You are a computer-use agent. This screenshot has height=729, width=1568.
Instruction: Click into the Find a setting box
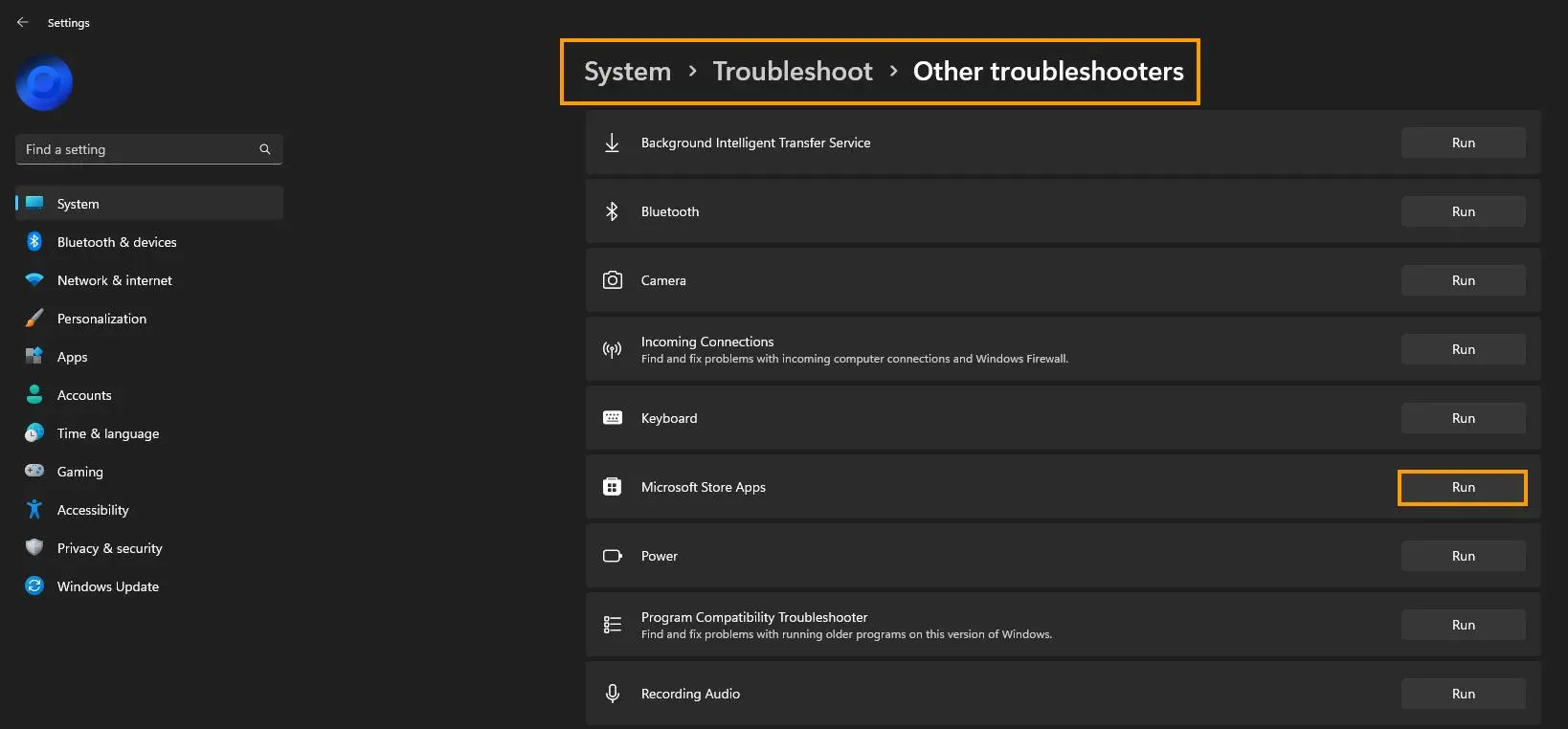tap(149, 149)
